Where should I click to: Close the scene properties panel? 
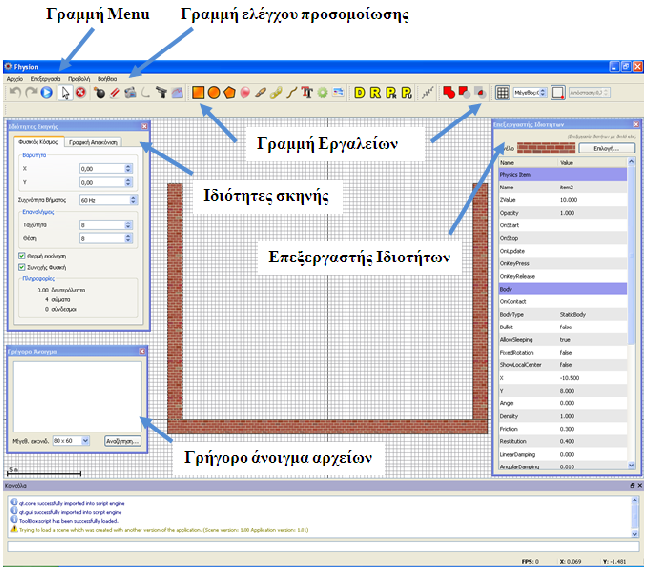tap(144, 126)
